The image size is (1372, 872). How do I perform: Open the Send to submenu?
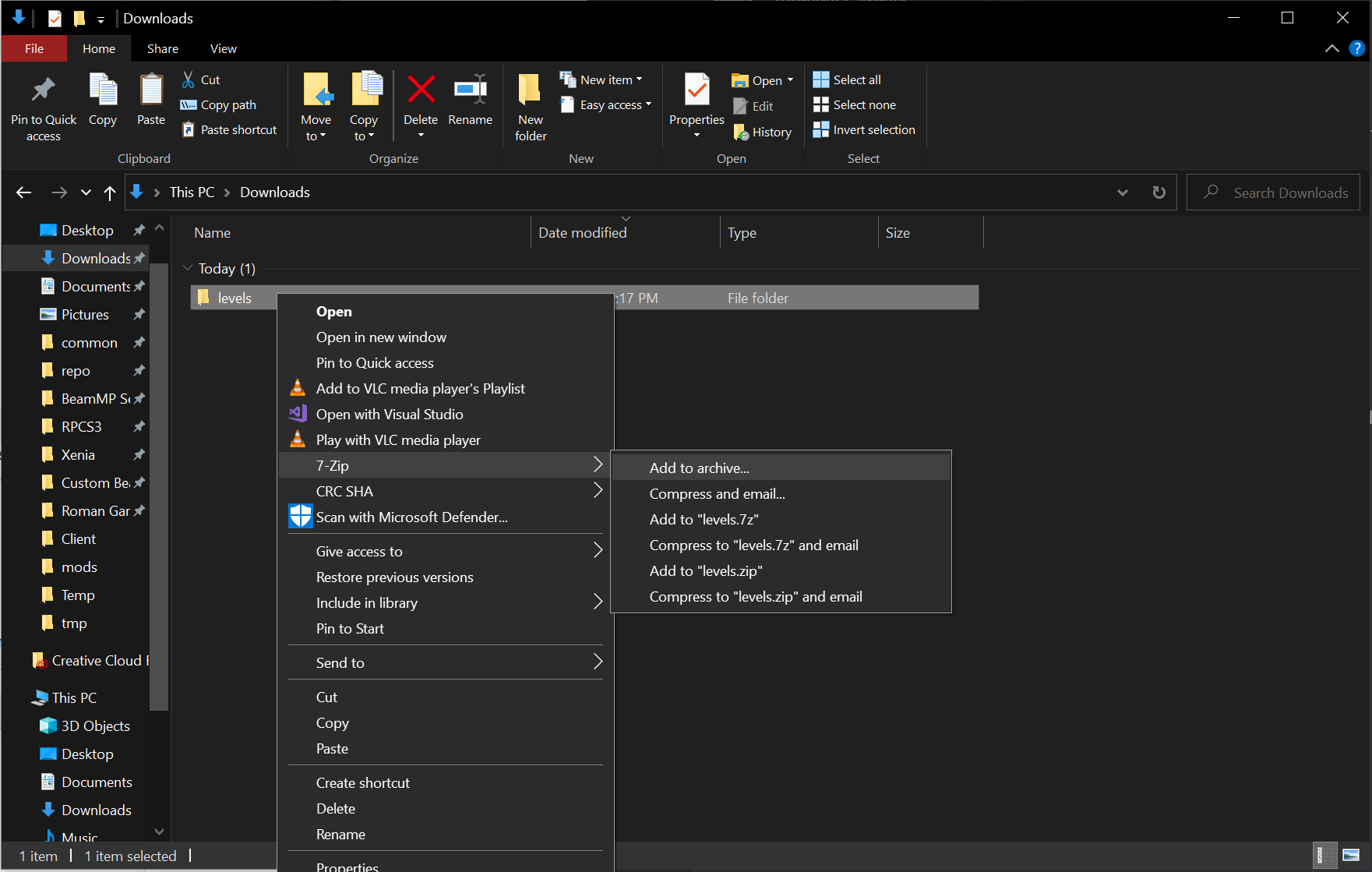446,663
